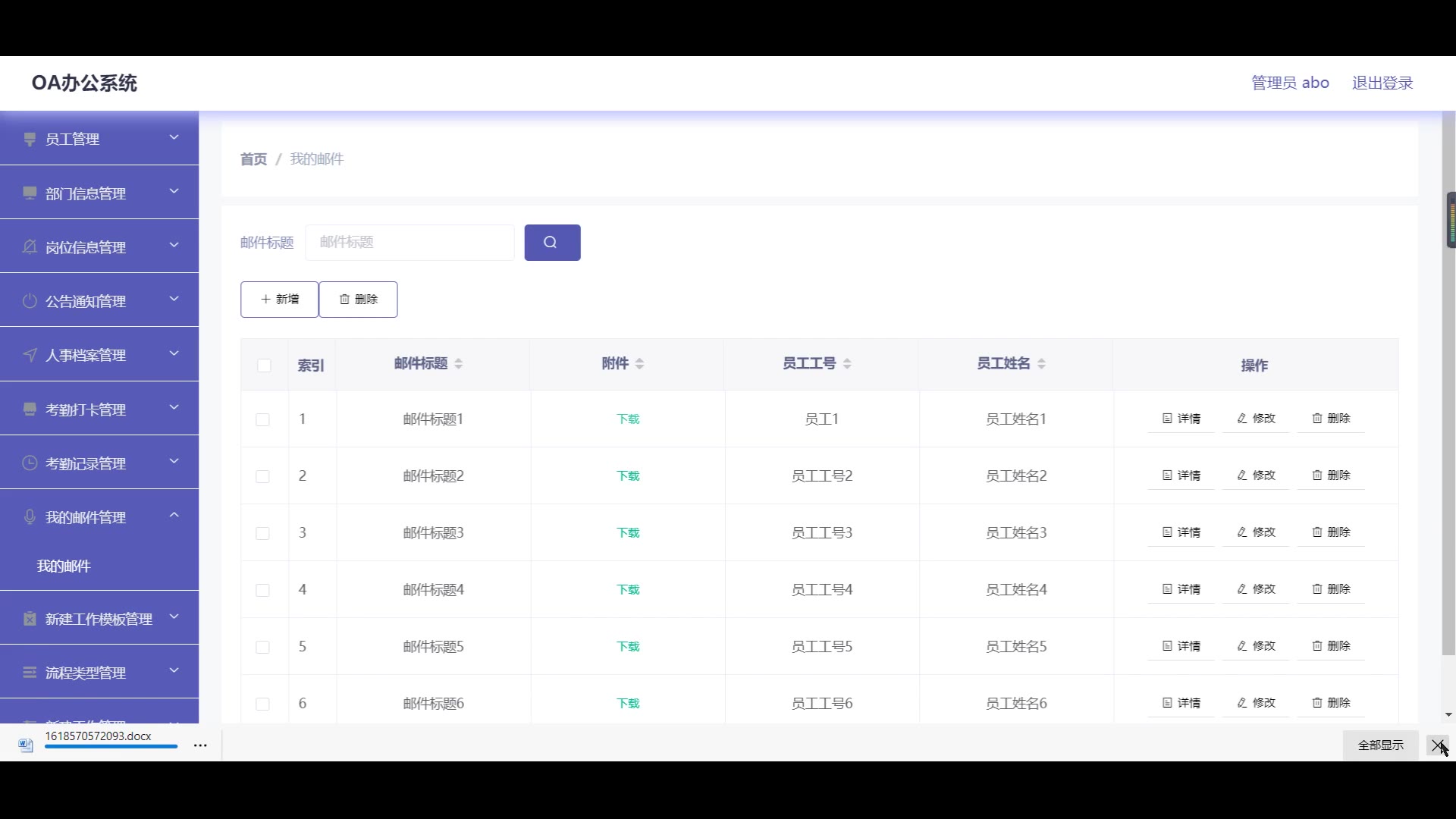The height and width of the screenshot is (819, 1456).
Task: Close the downloads bar
Action: (x=1438, y=745)
